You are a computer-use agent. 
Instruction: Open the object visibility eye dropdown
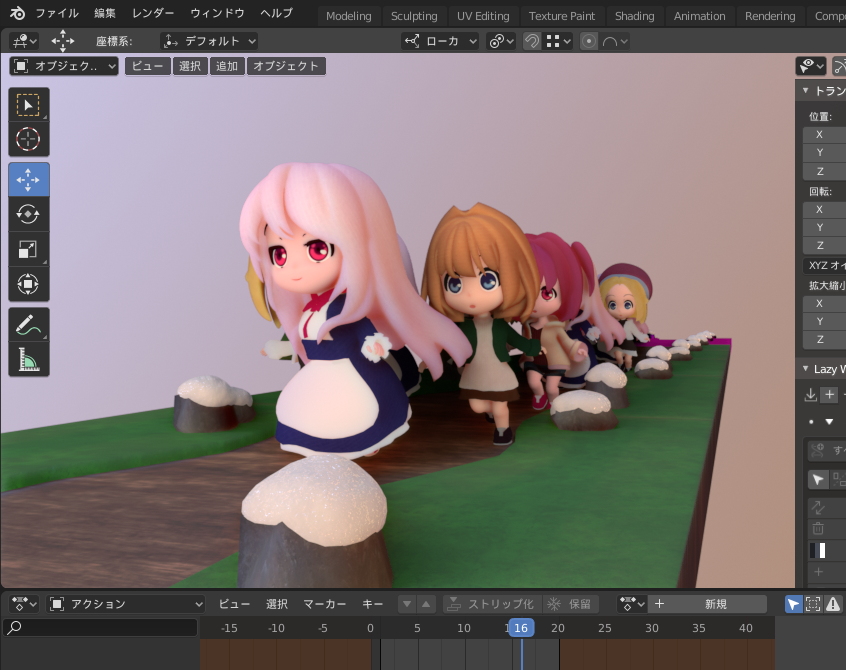pos(811,66)
